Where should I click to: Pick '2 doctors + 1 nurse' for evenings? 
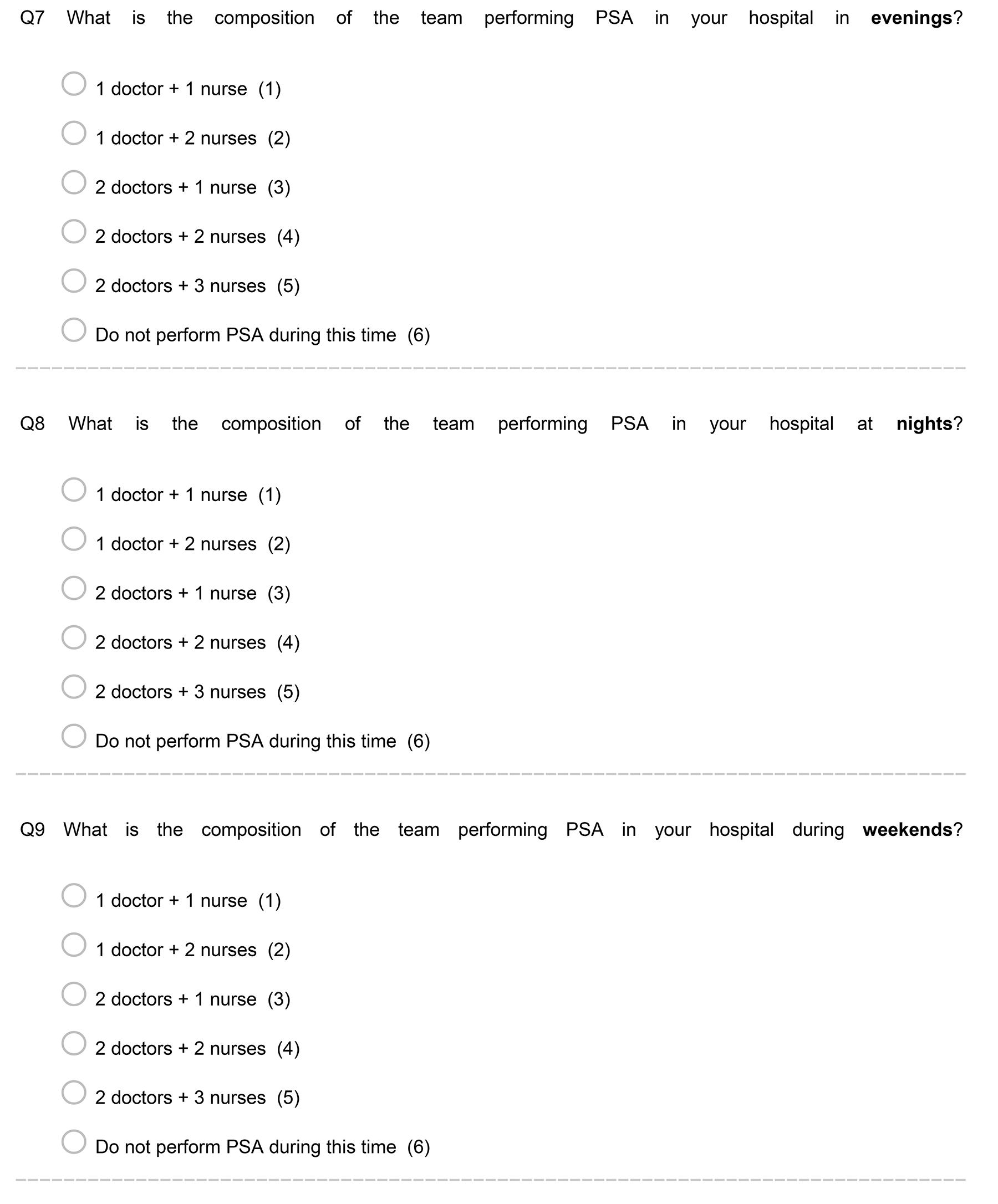point(74,182)
